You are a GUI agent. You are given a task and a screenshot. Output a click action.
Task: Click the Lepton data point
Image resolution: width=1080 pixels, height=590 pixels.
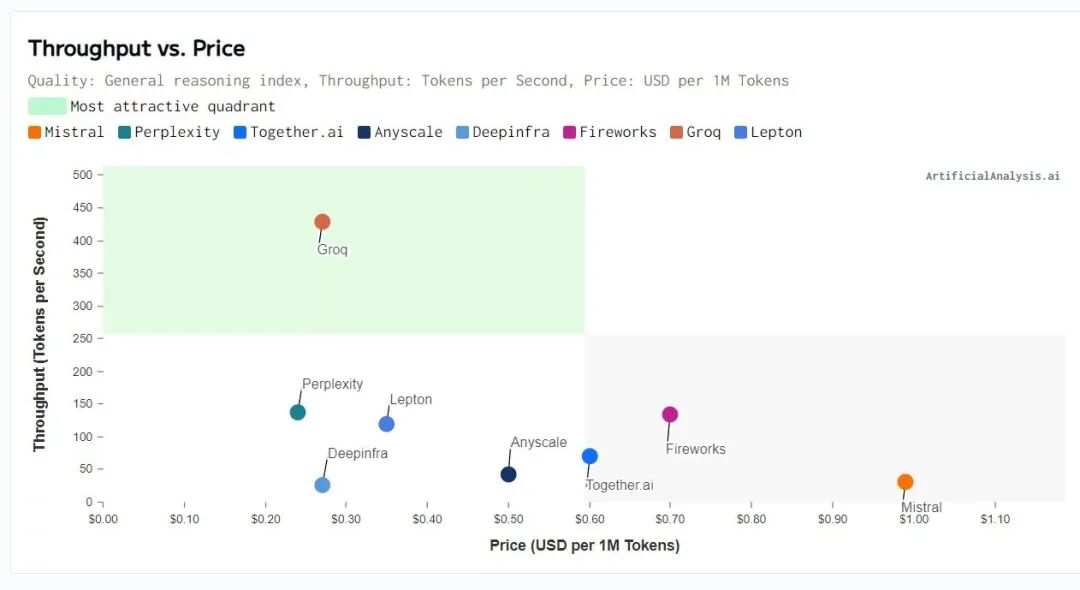pos(387,424)
